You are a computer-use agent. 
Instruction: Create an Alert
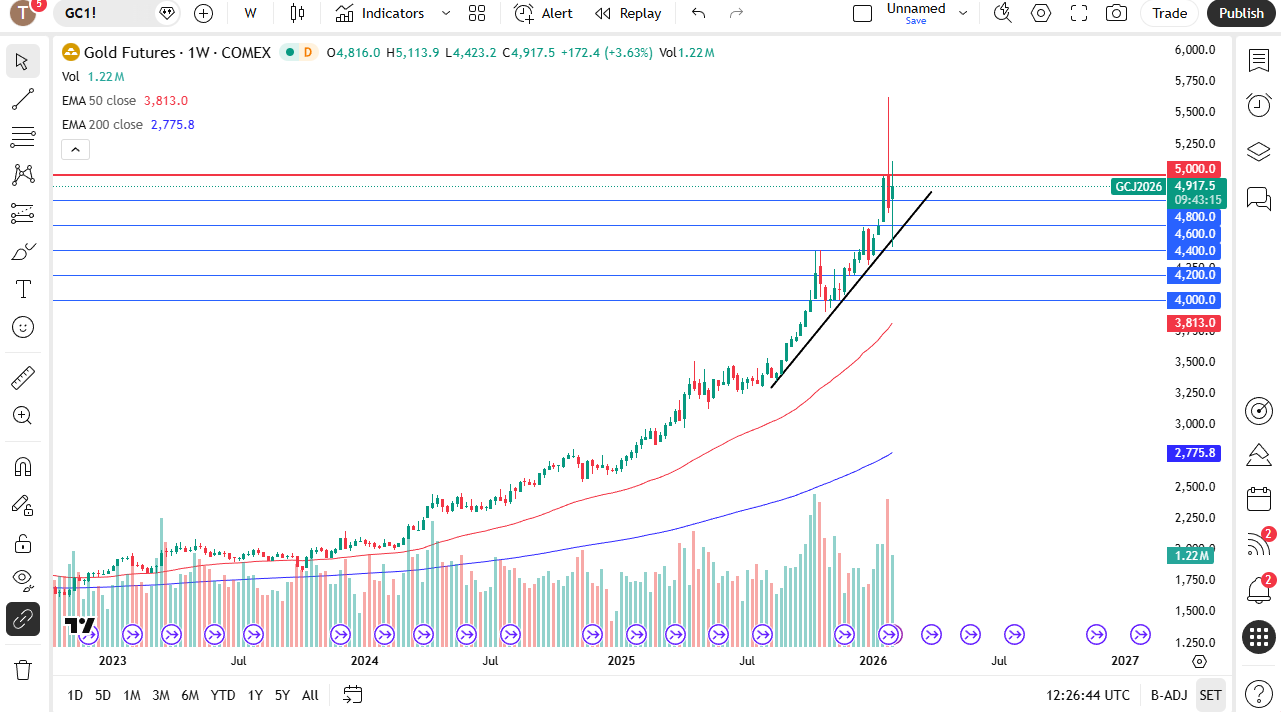(x=544, y=13)
